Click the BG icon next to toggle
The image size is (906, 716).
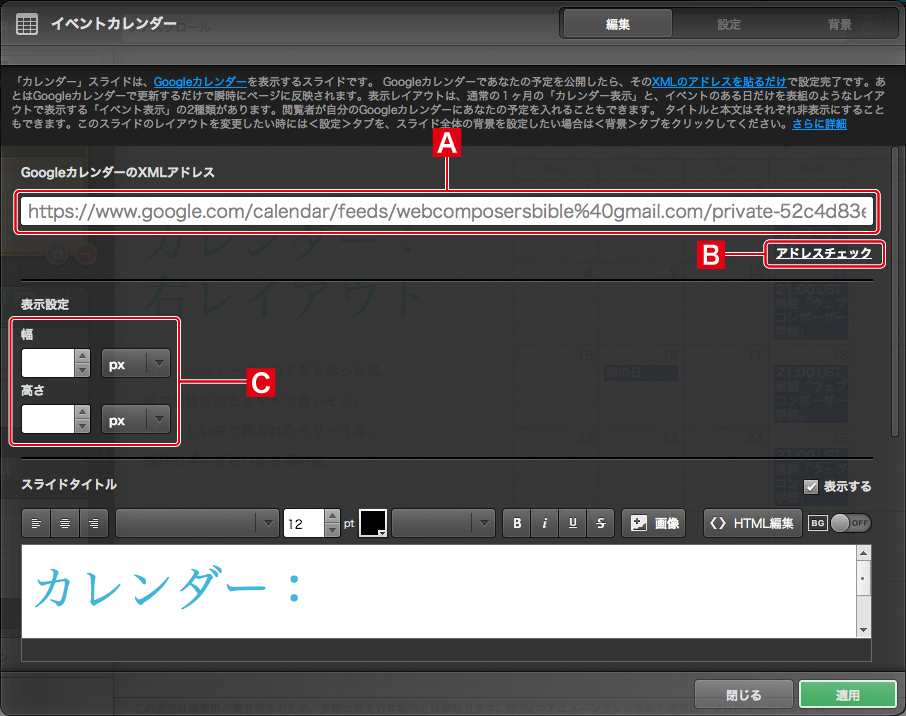click(818, 523)
